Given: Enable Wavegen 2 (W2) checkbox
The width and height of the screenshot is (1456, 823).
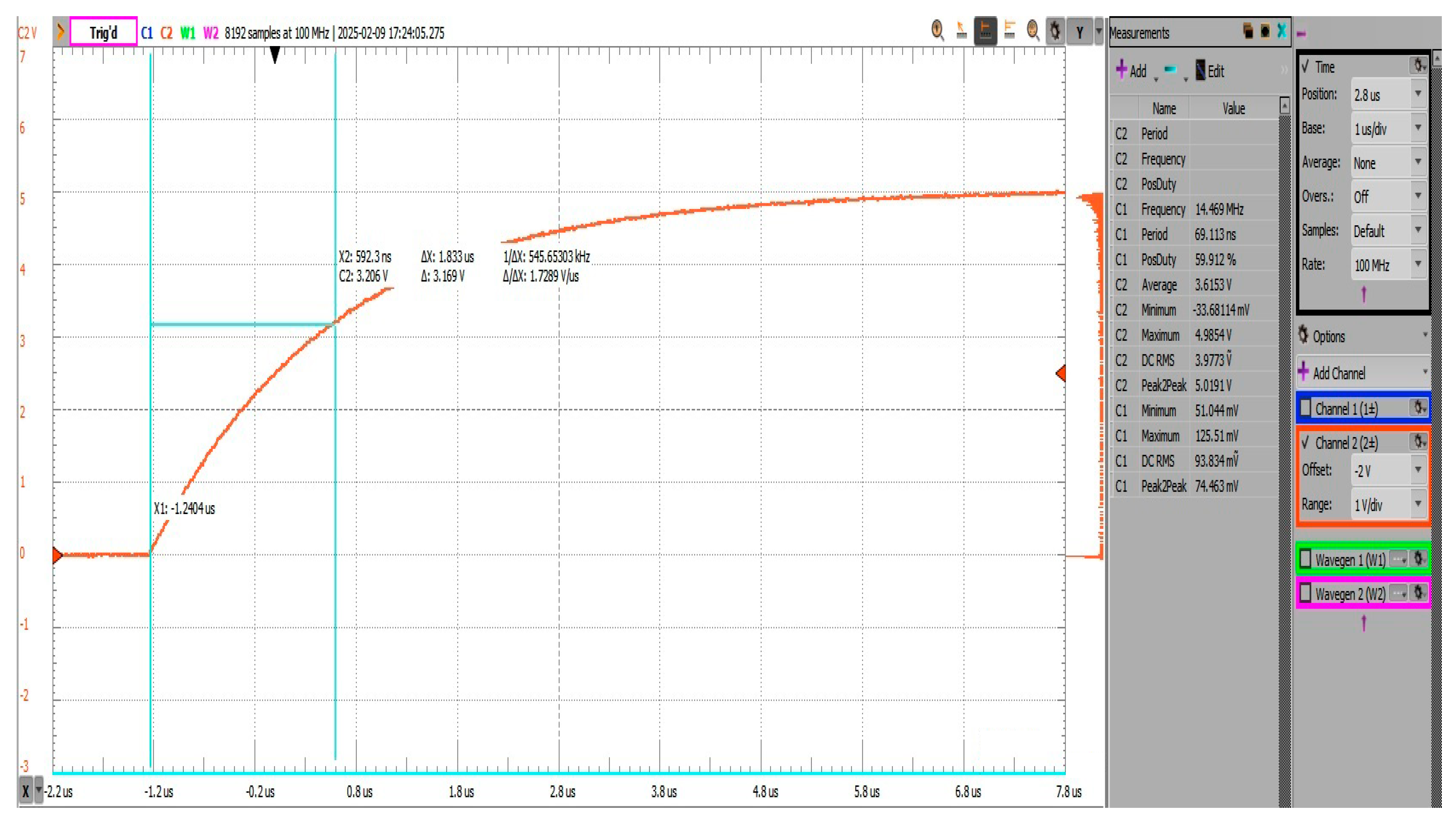Looking at the screenshot, I should point(1306,593).
